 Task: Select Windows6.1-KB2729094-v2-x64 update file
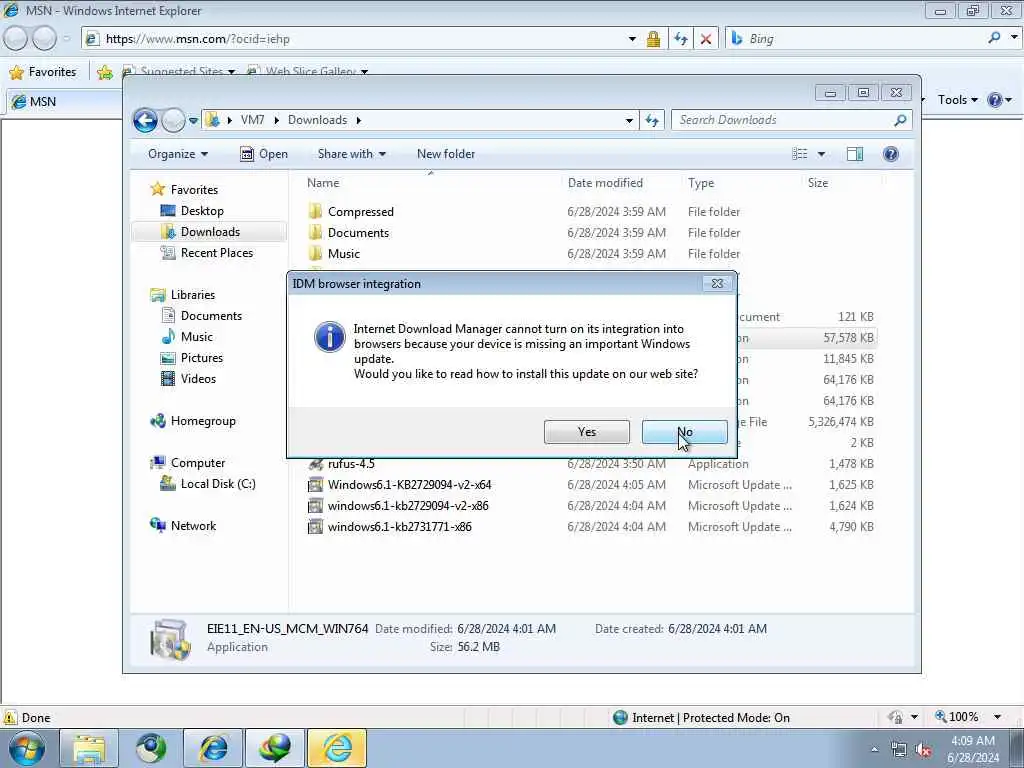pos(409,485)
